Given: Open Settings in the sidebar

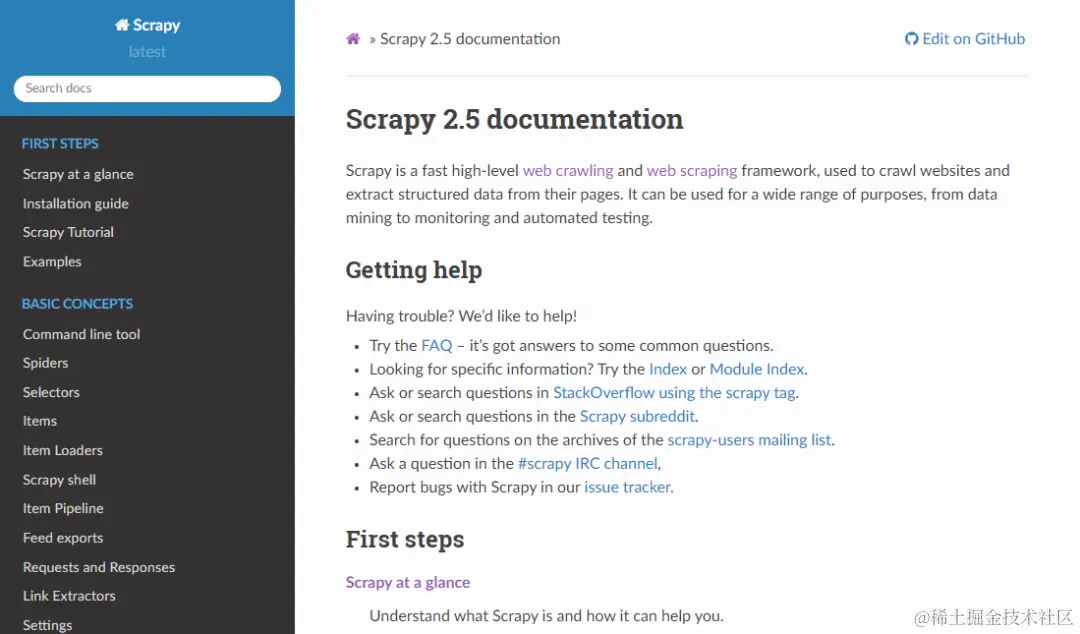Looking at the screenshot, I should (48, 625).
